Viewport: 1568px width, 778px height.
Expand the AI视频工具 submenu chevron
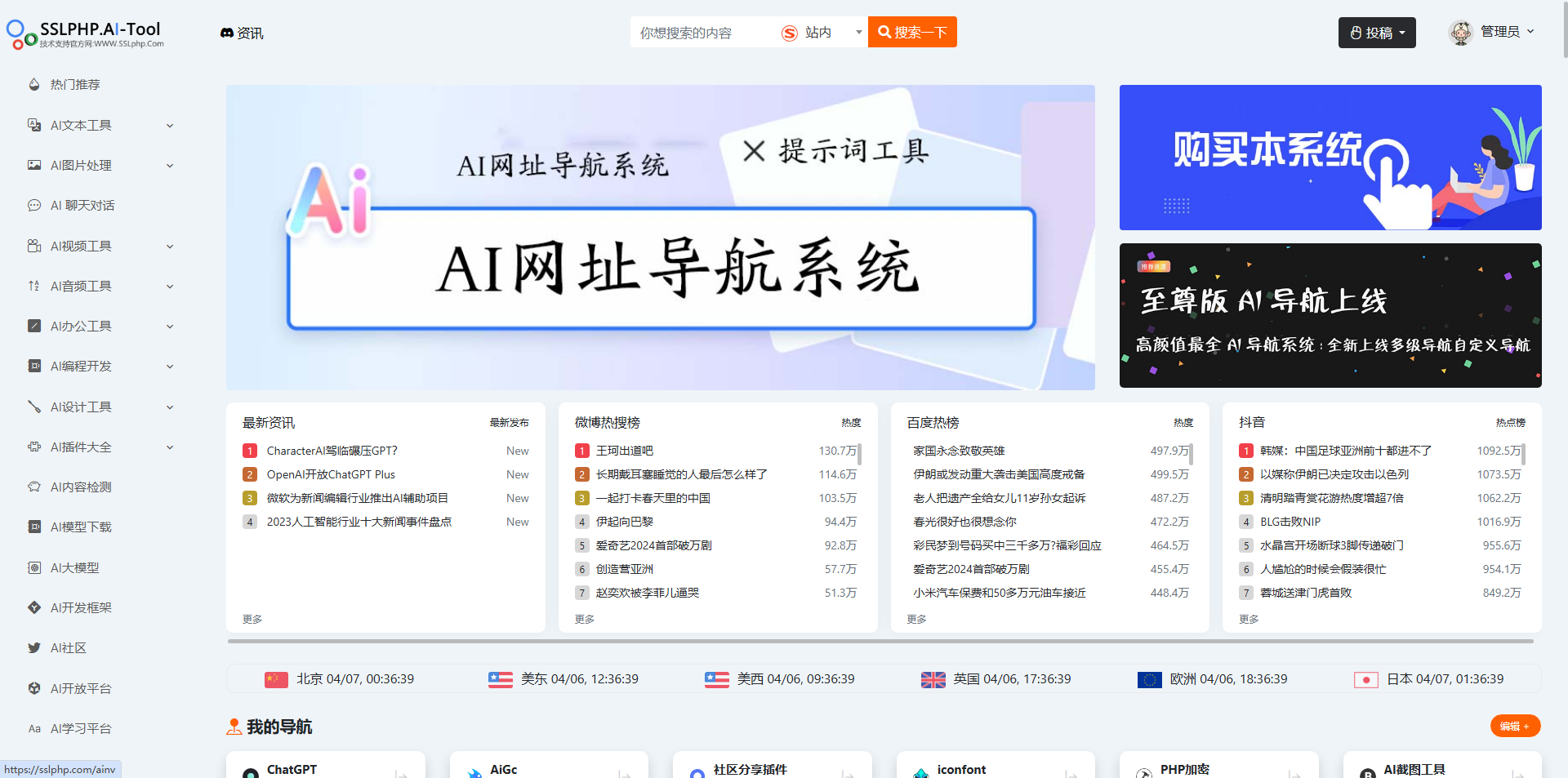click(170, 247)
